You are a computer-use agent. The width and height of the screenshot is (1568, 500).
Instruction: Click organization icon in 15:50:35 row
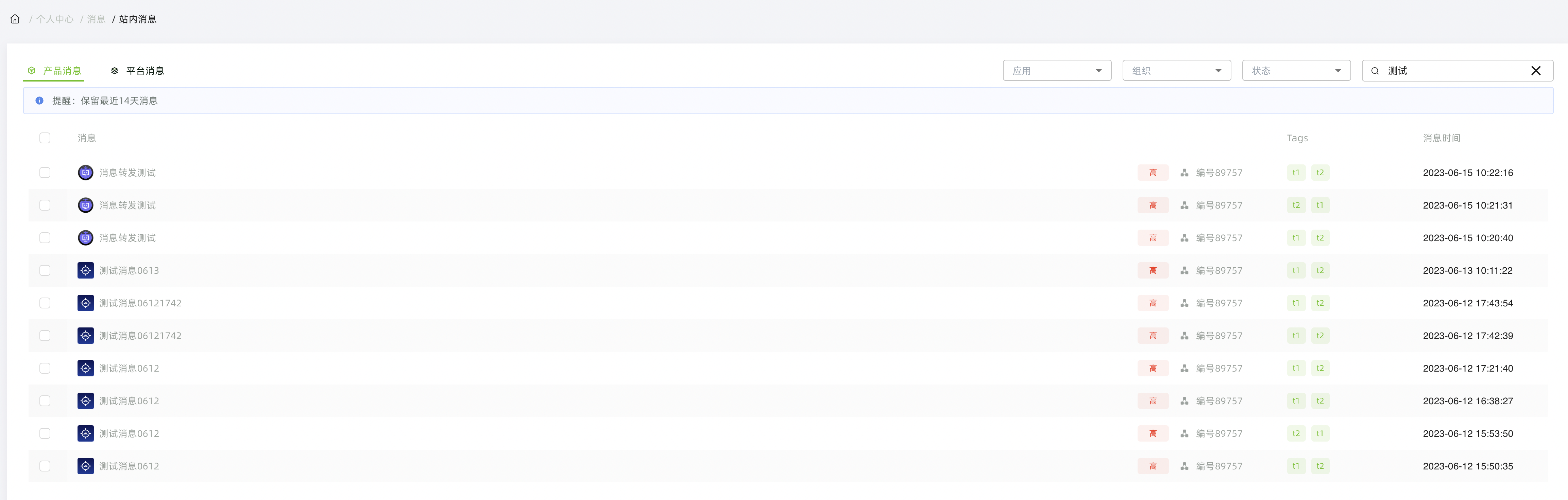pyautogui.click(x=1184, y=467)
